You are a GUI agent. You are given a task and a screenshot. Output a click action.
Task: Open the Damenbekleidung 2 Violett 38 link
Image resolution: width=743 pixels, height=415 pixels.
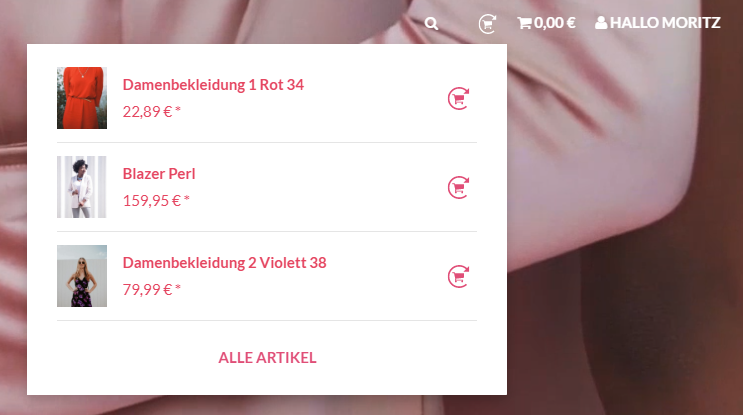[225, 263]
